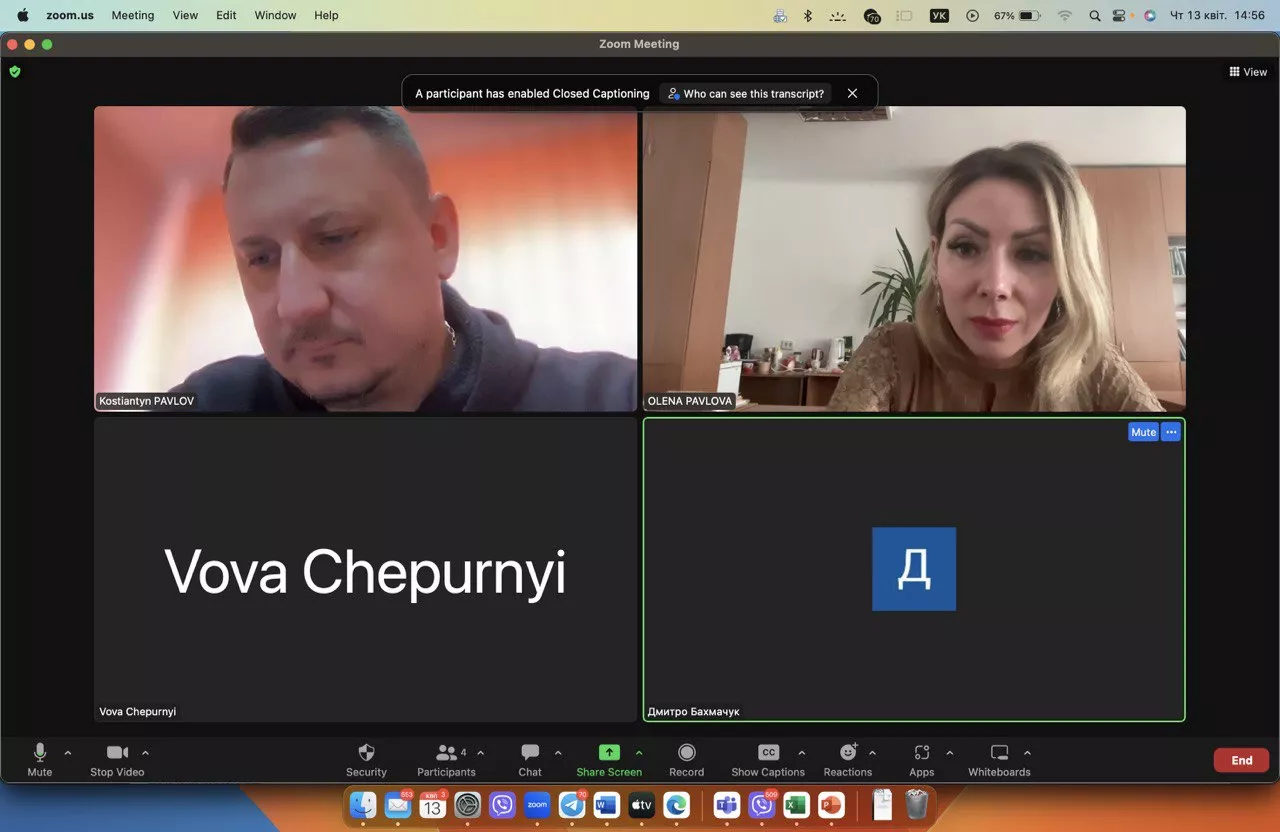Open the Window menu in menu bar
The height and width of the screenshot is (832, 1280).
(275, 15)
